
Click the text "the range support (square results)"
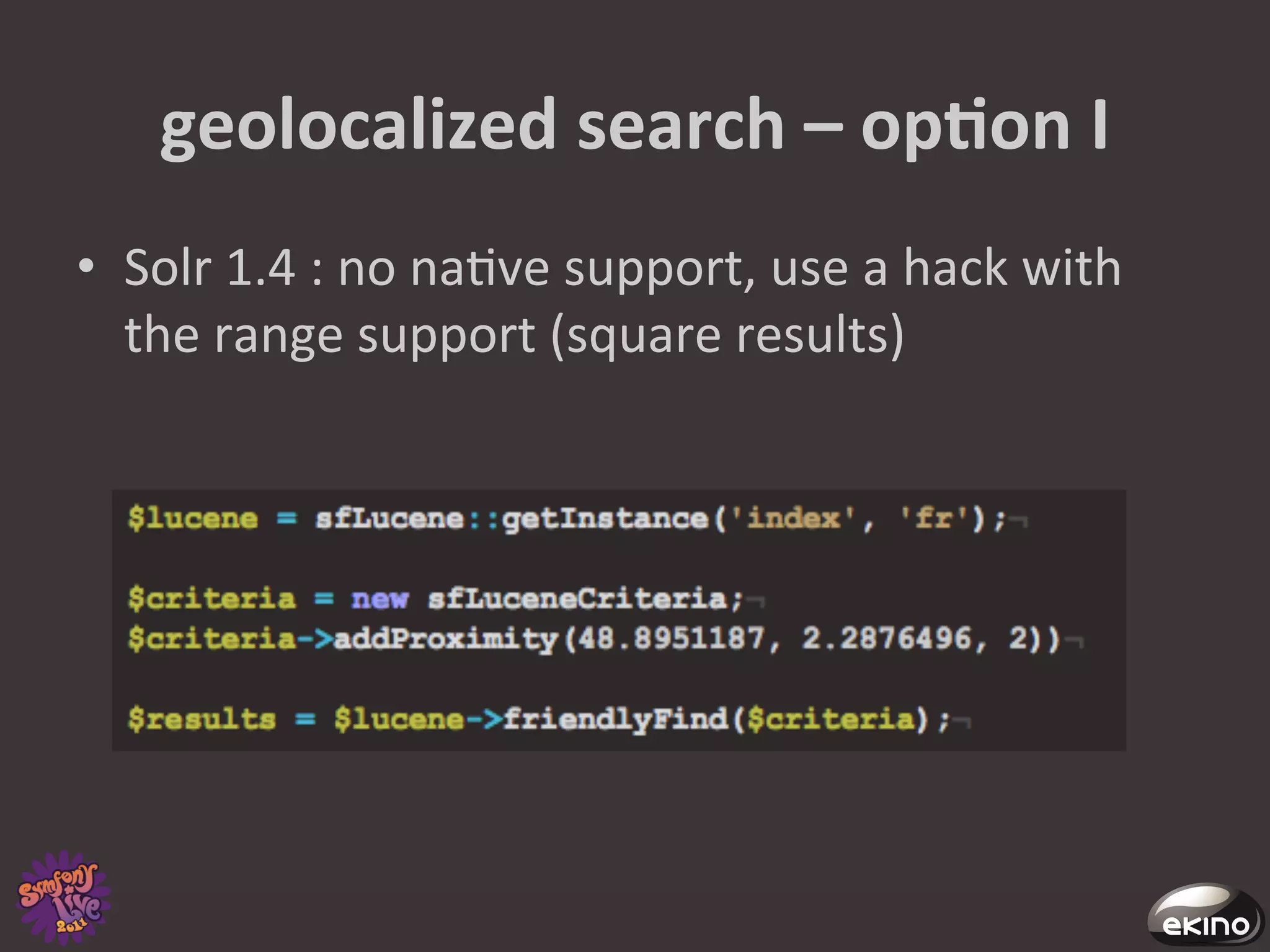(x=514, y=335)
